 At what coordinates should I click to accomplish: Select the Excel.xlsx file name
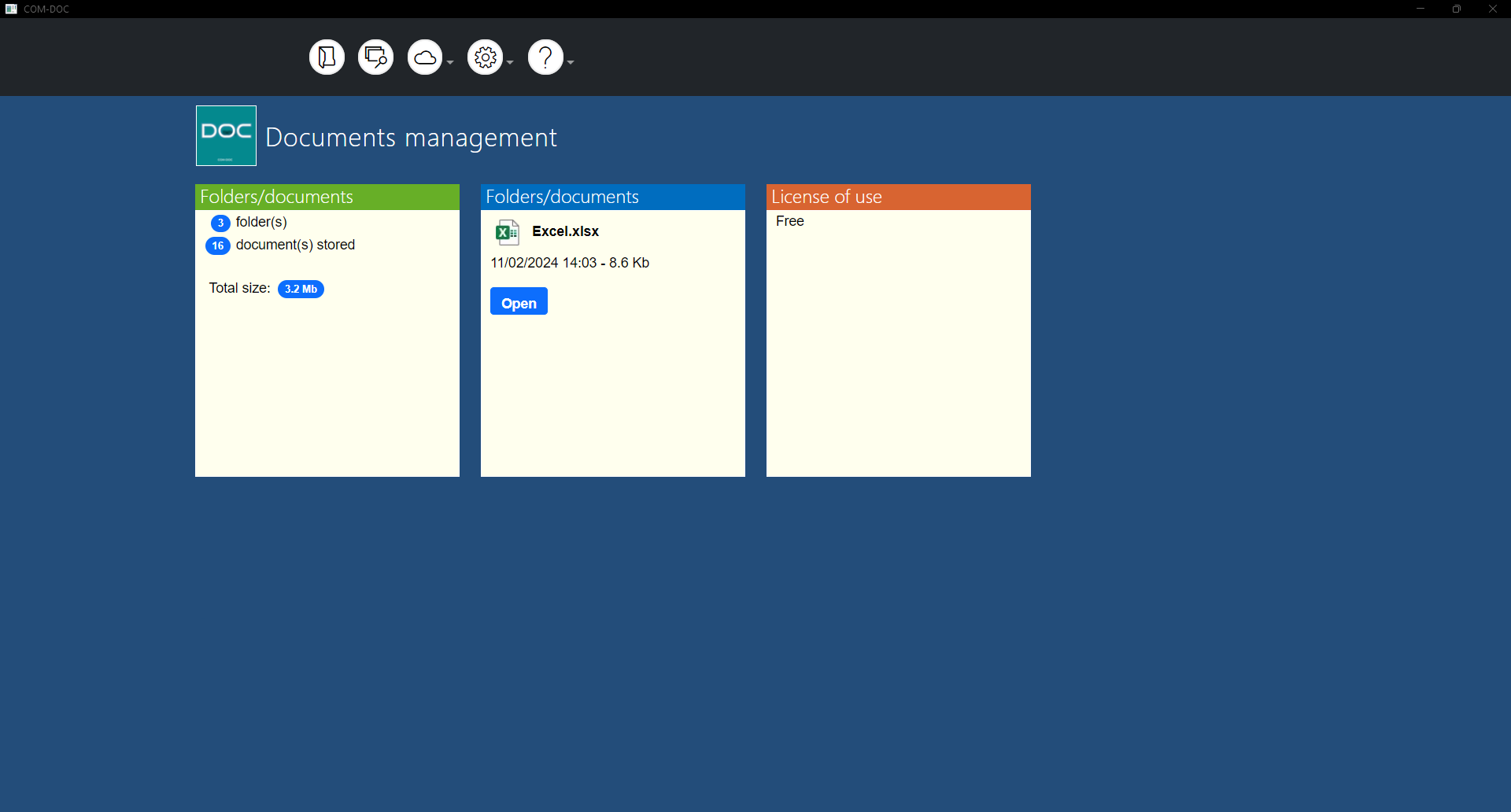point(565,231)
